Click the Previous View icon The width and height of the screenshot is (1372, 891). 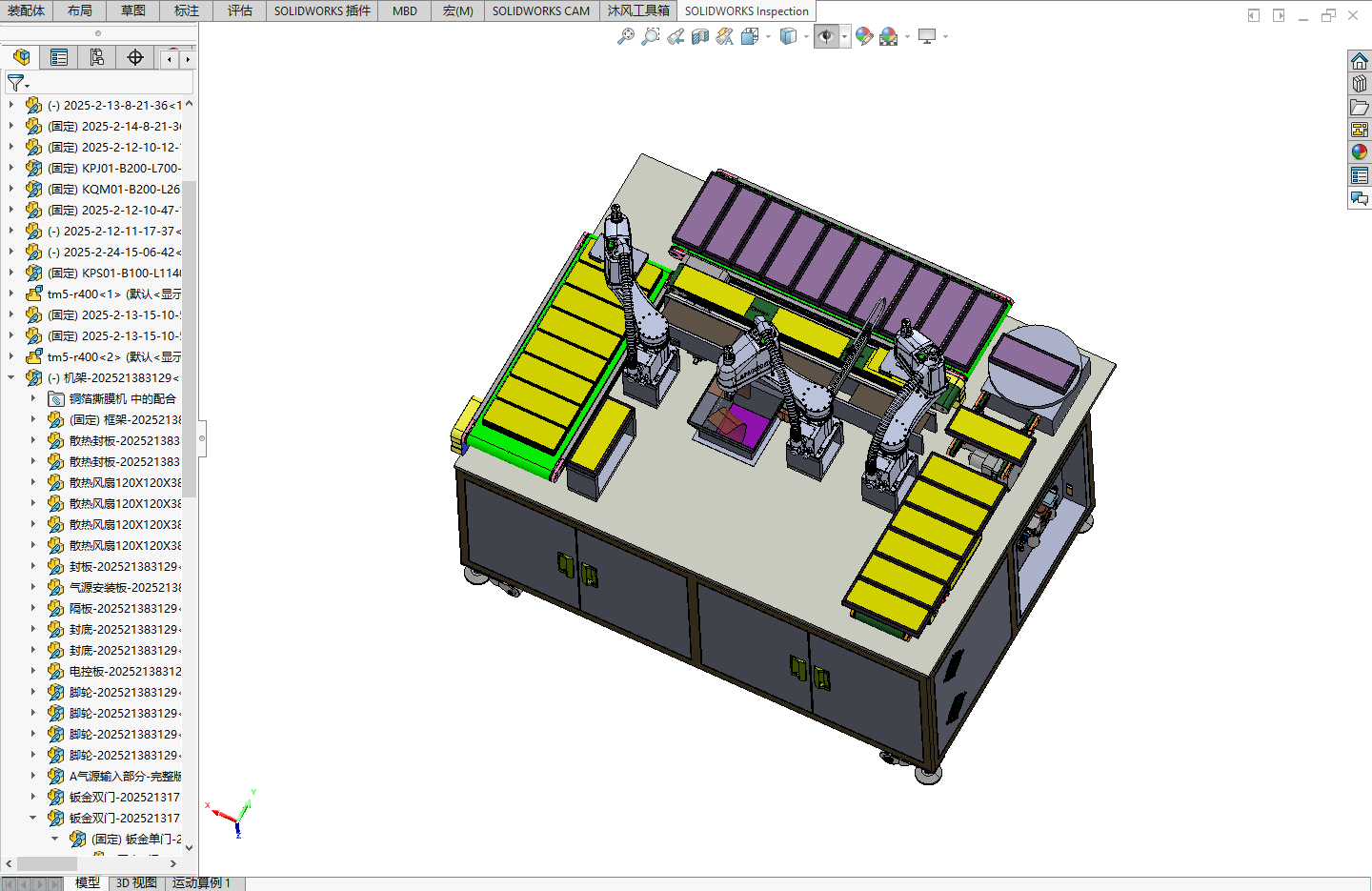point(675,36)
